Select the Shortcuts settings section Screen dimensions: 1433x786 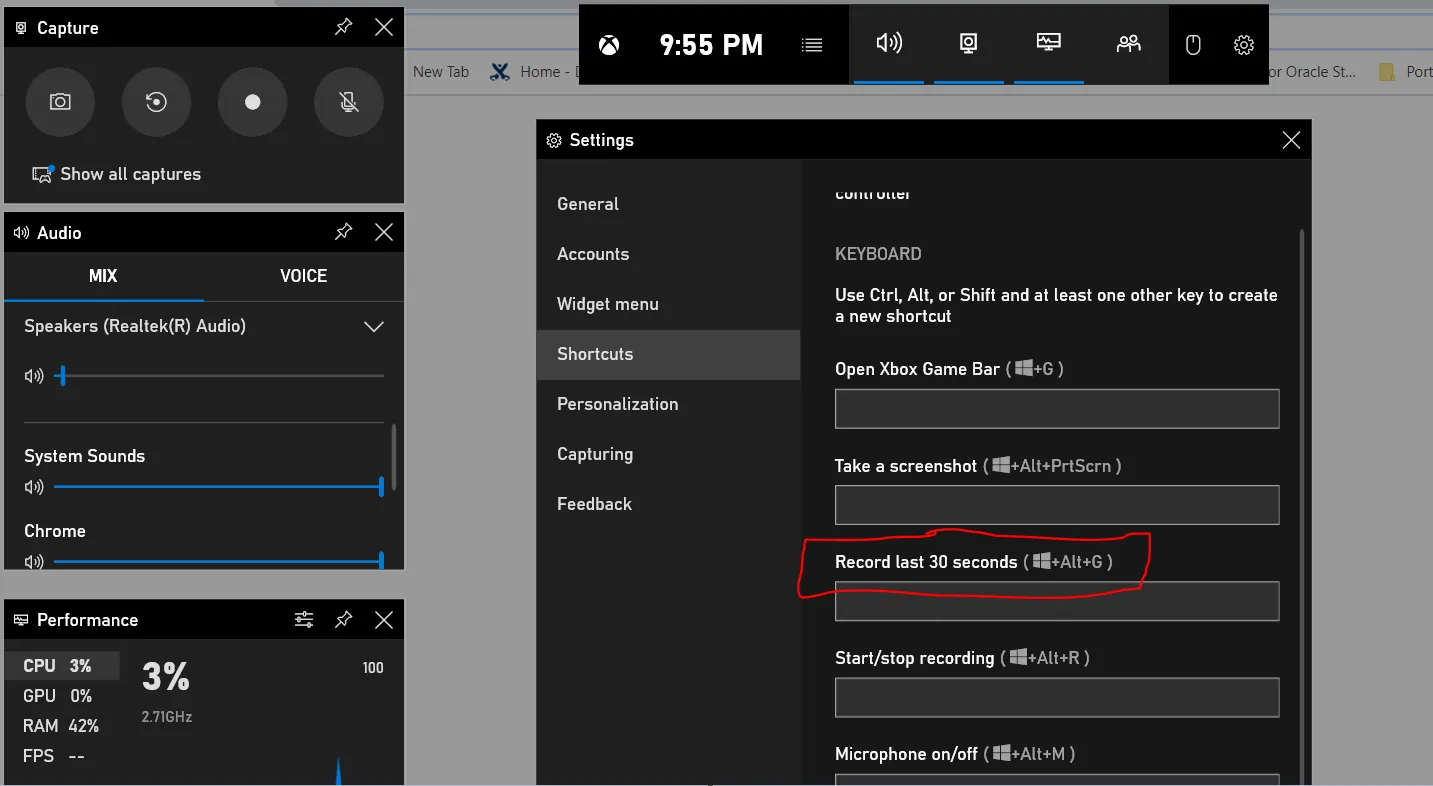(668, 354)
